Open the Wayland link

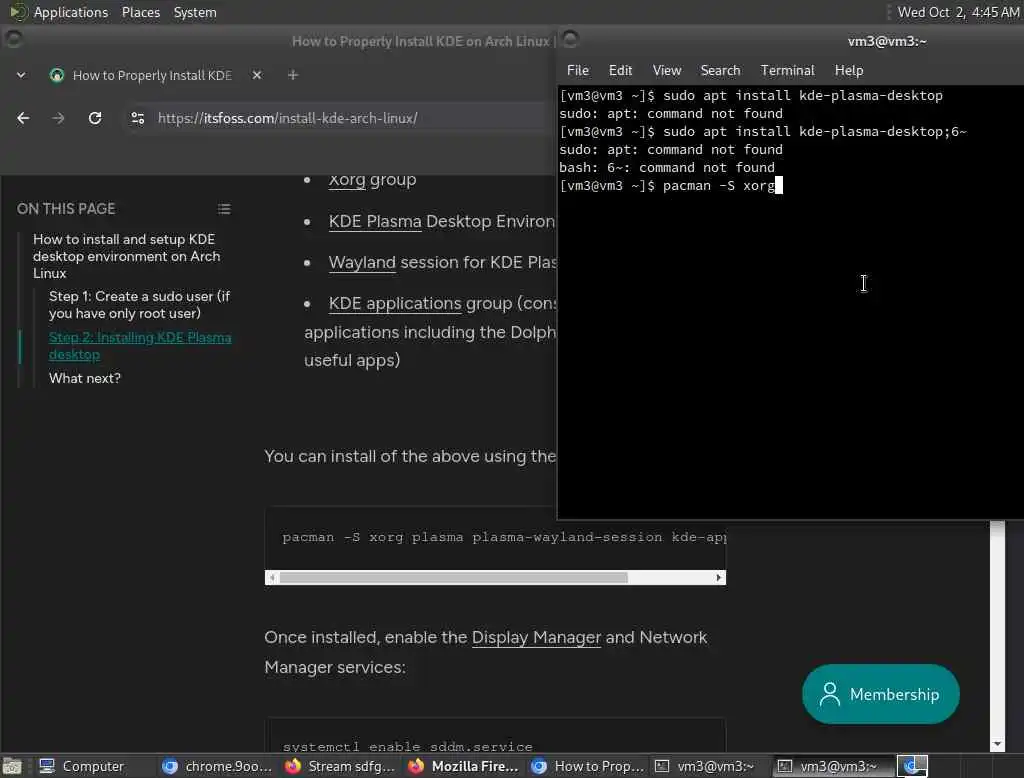pos(362,263)
